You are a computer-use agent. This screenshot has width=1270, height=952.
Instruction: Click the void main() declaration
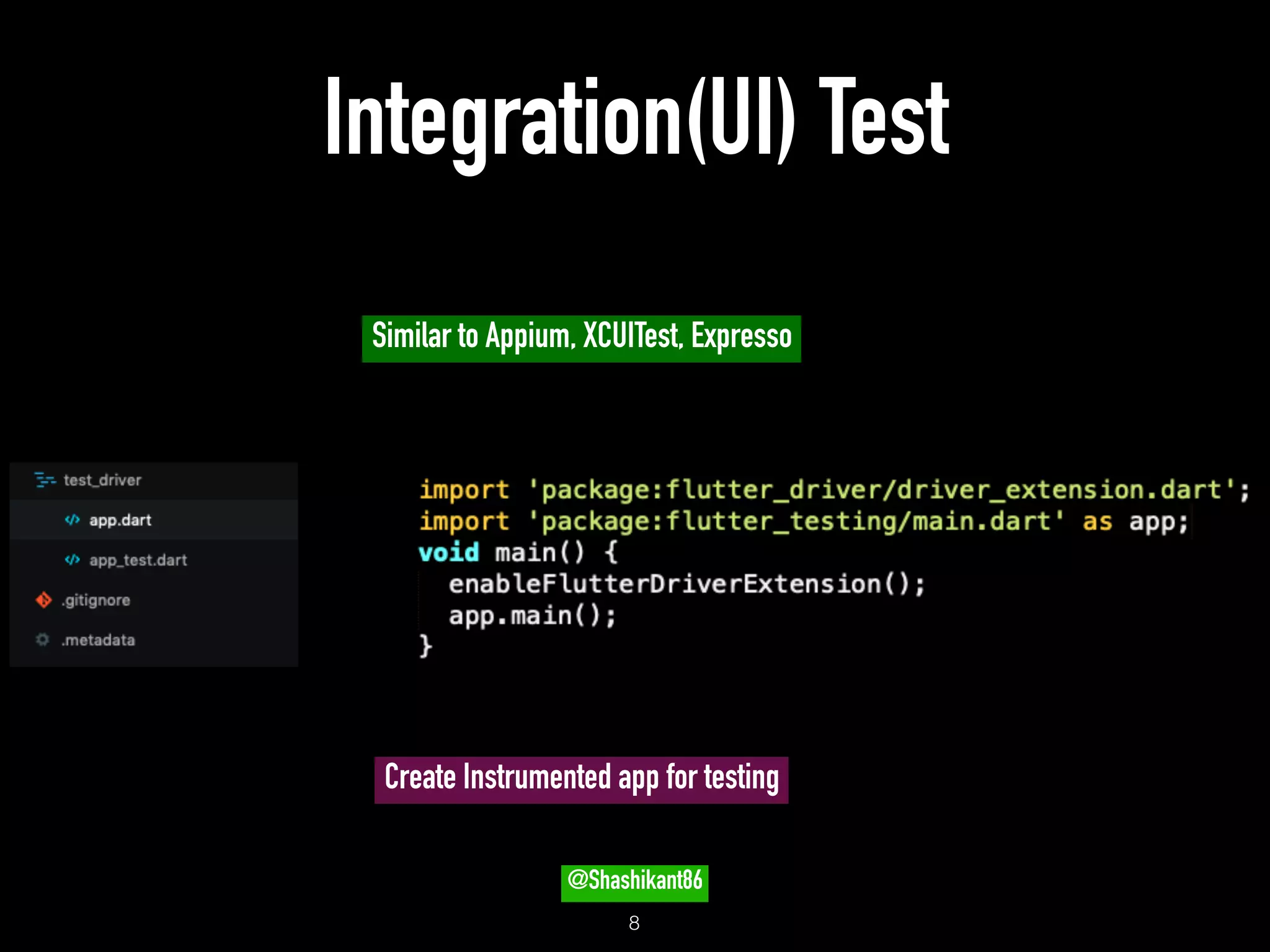pyautogui.click(x=518, y=552)
